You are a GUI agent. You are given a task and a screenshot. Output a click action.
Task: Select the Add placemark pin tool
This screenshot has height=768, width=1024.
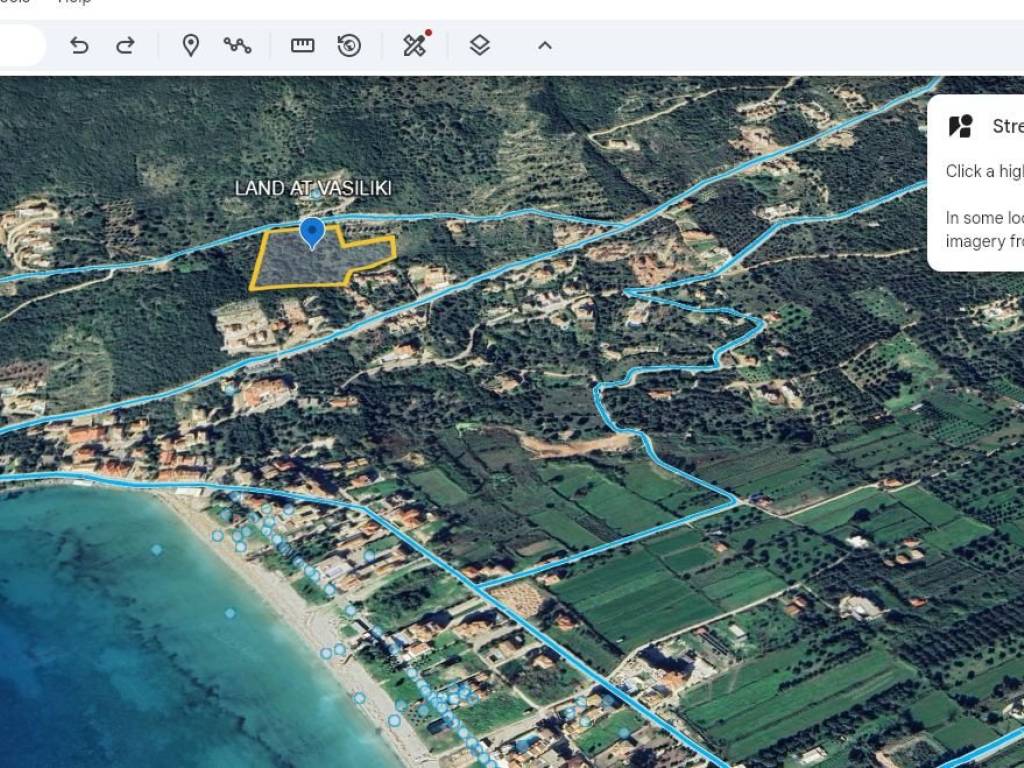[190, 45]
